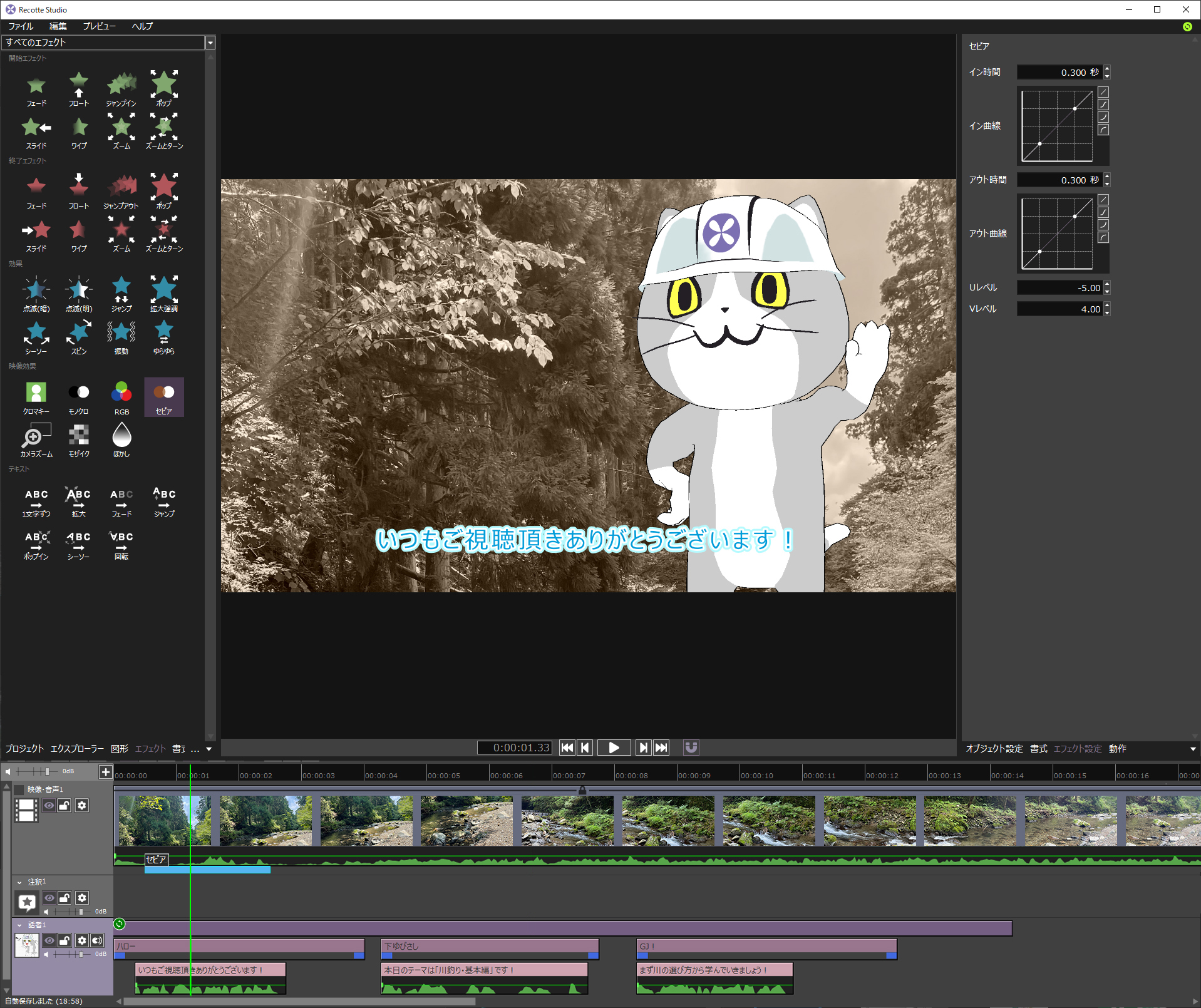Select the モザイク mosaic effect
1201x1008 pixels.
point(79,441)
